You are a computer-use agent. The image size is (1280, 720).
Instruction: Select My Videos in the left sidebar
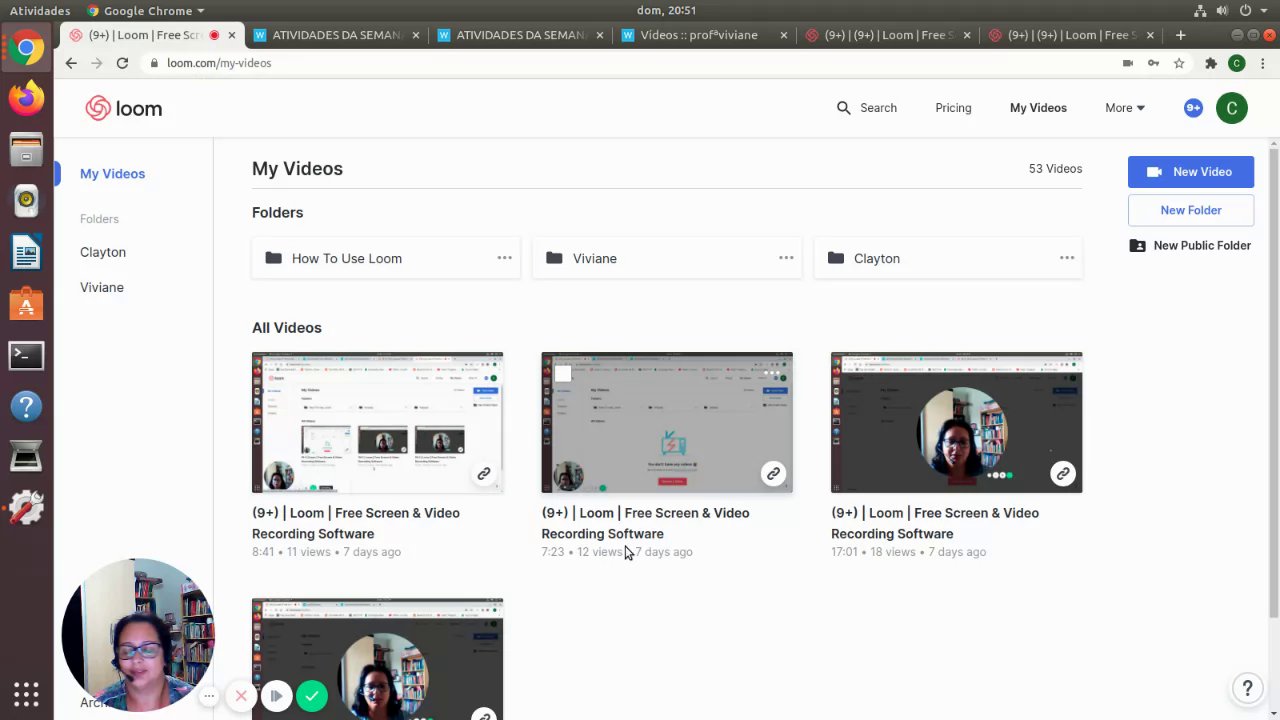[112, 174]
